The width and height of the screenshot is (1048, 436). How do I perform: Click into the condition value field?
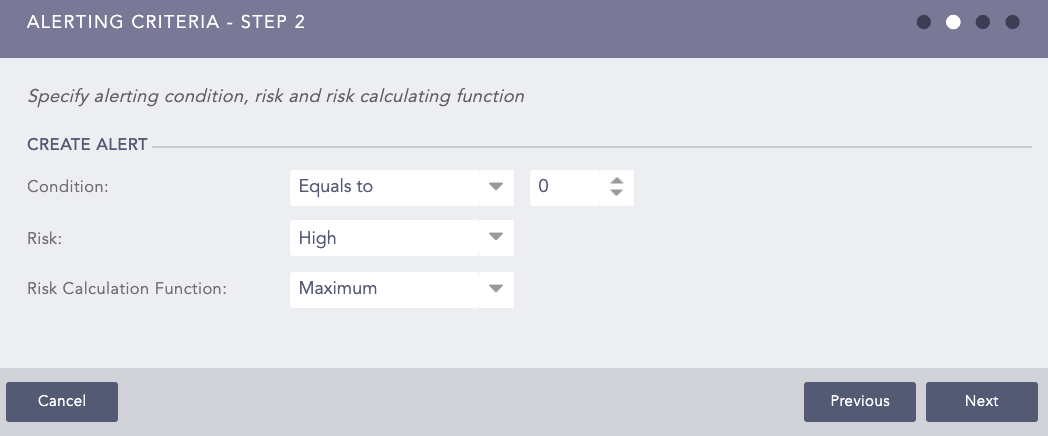564,187
